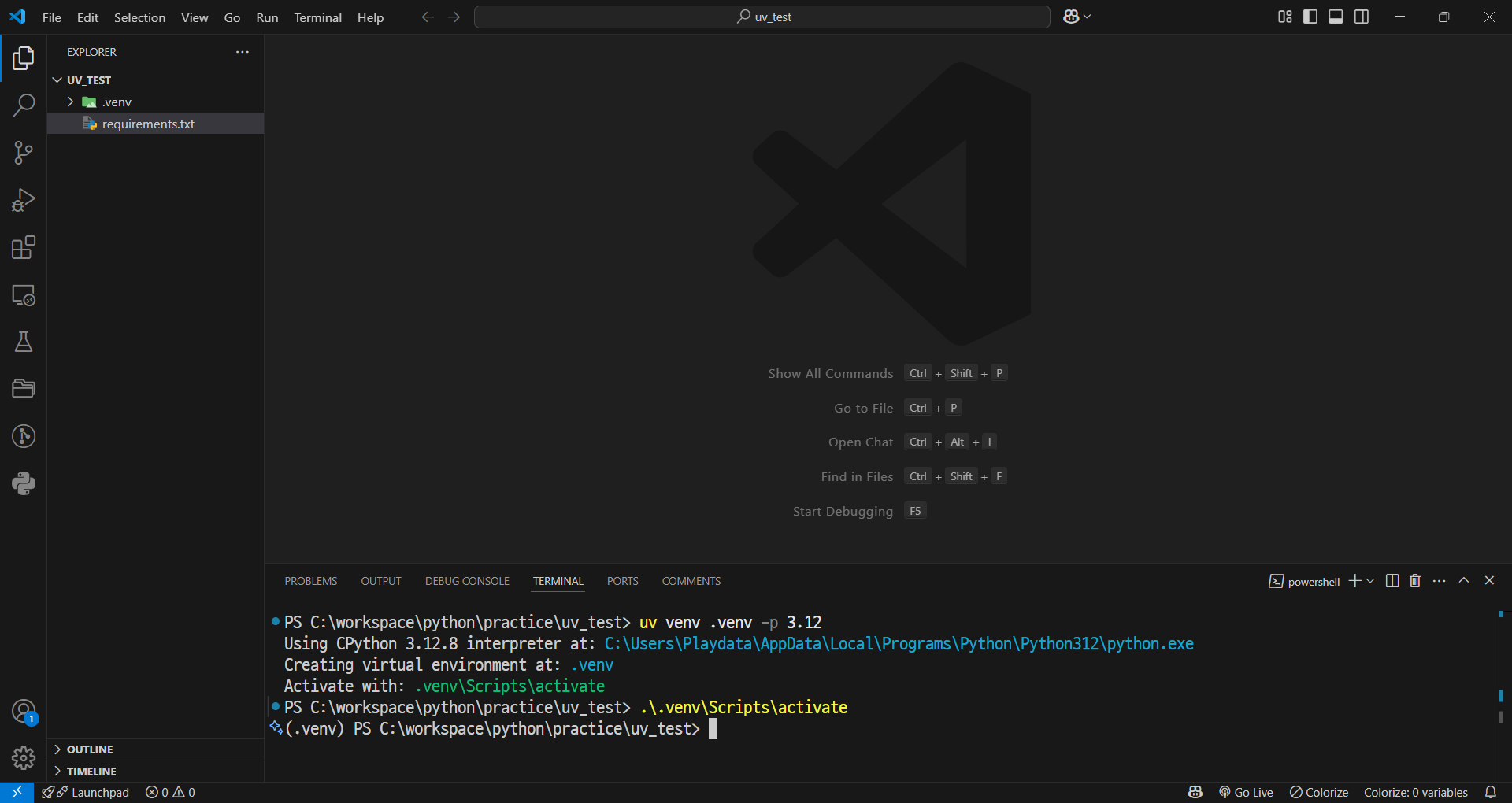Open the Selection menu
Image resolution: width=1512 pixels, height=803 pixels.
[x=139, y=17]
